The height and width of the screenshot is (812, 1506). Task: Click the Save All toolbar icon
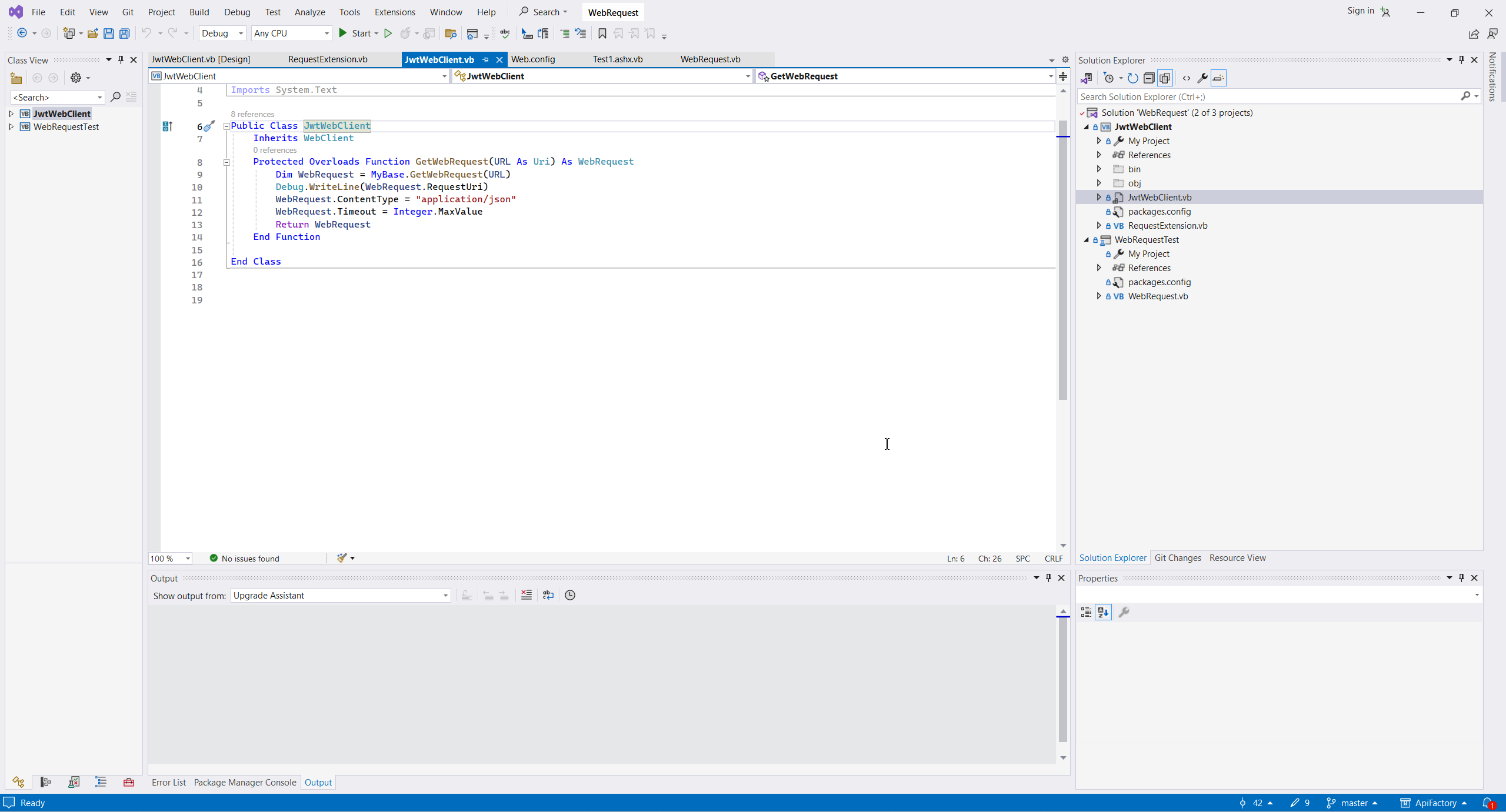124,34
